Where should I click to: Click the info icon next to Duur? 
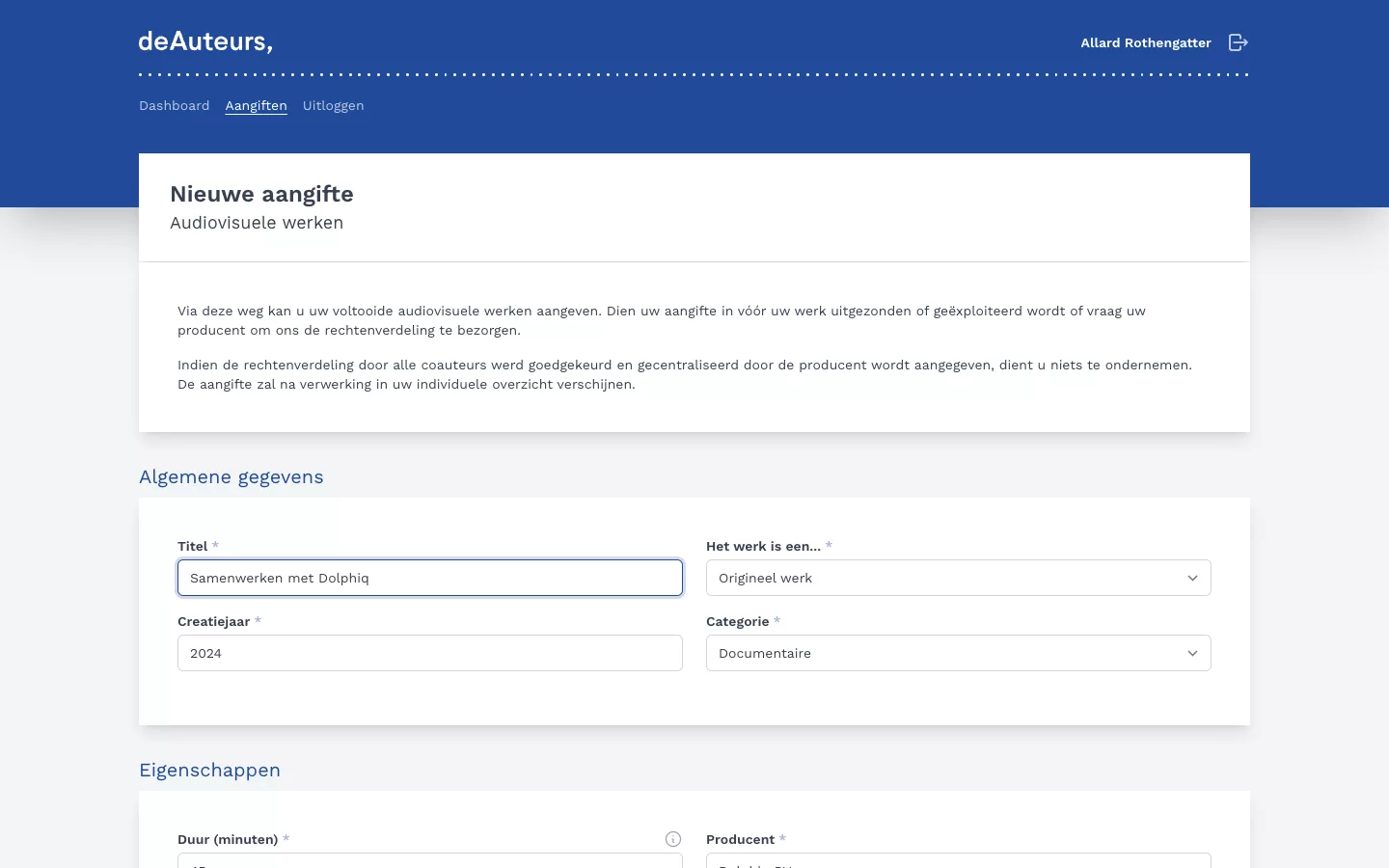coord(673,839)
